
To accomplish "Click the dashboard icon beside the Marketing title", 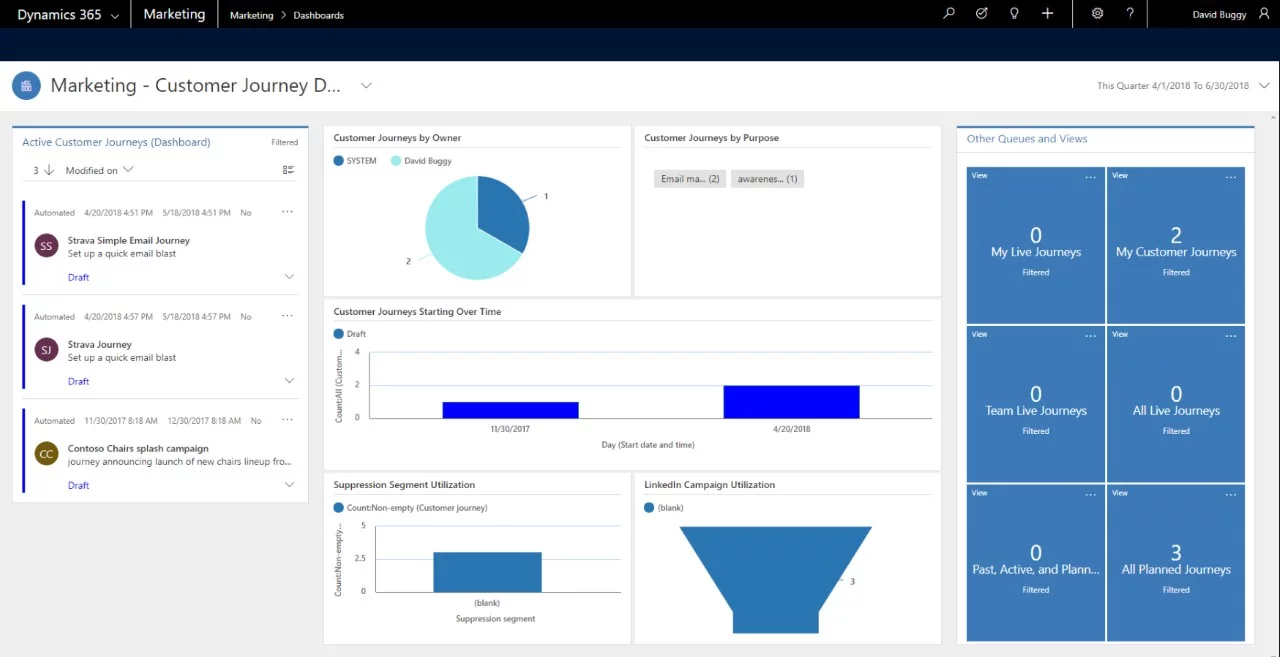I will pos(27,85).
